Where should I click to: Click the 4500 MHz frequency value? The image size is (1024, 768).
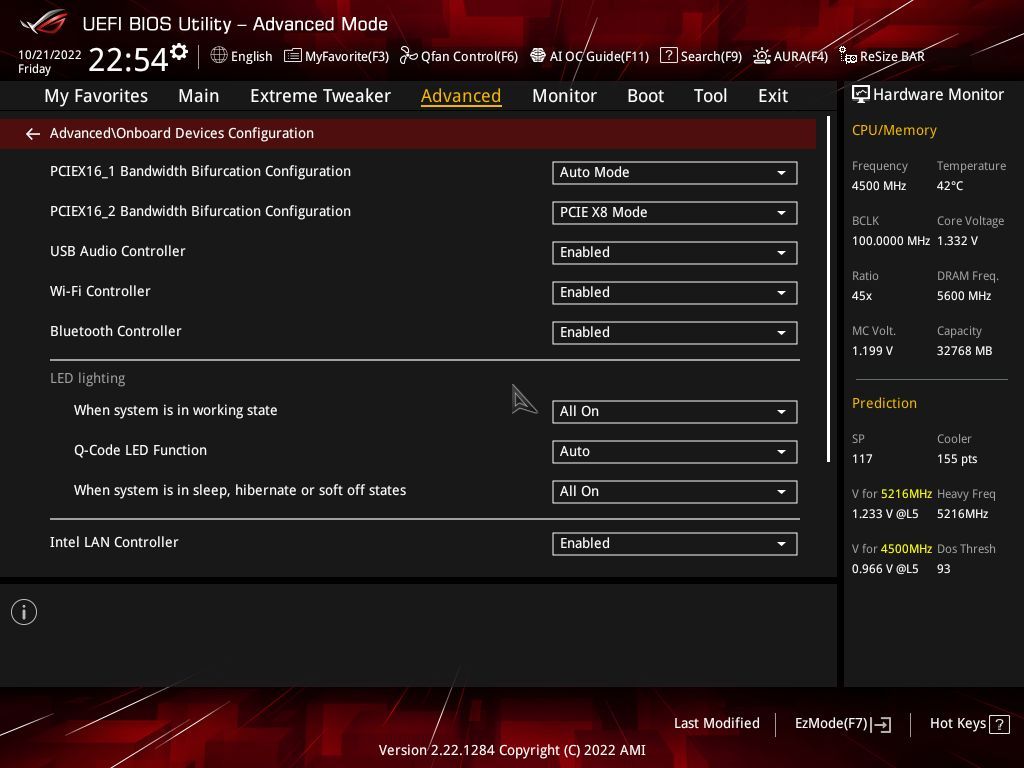coord(879,186)
